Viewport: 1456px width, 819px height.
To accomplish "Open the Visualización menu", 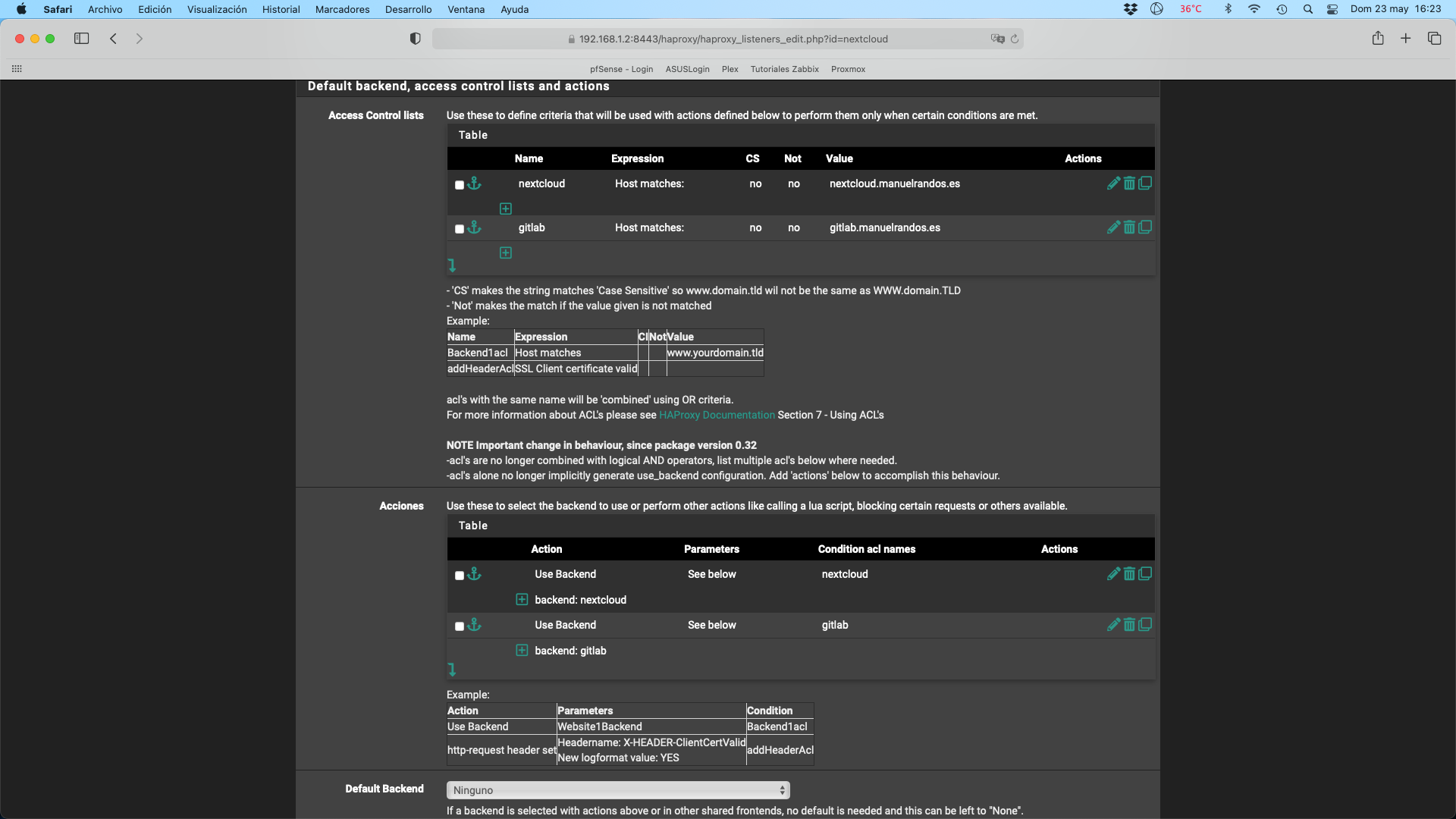I will (217, 9).
